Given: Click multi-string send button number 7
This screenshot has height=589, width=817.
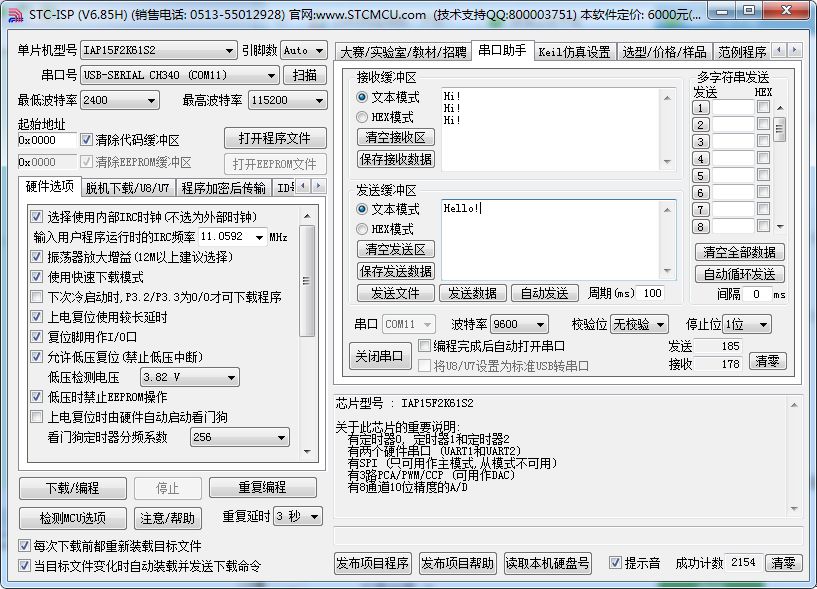Looking at the screenshot, I should point(700,210).
